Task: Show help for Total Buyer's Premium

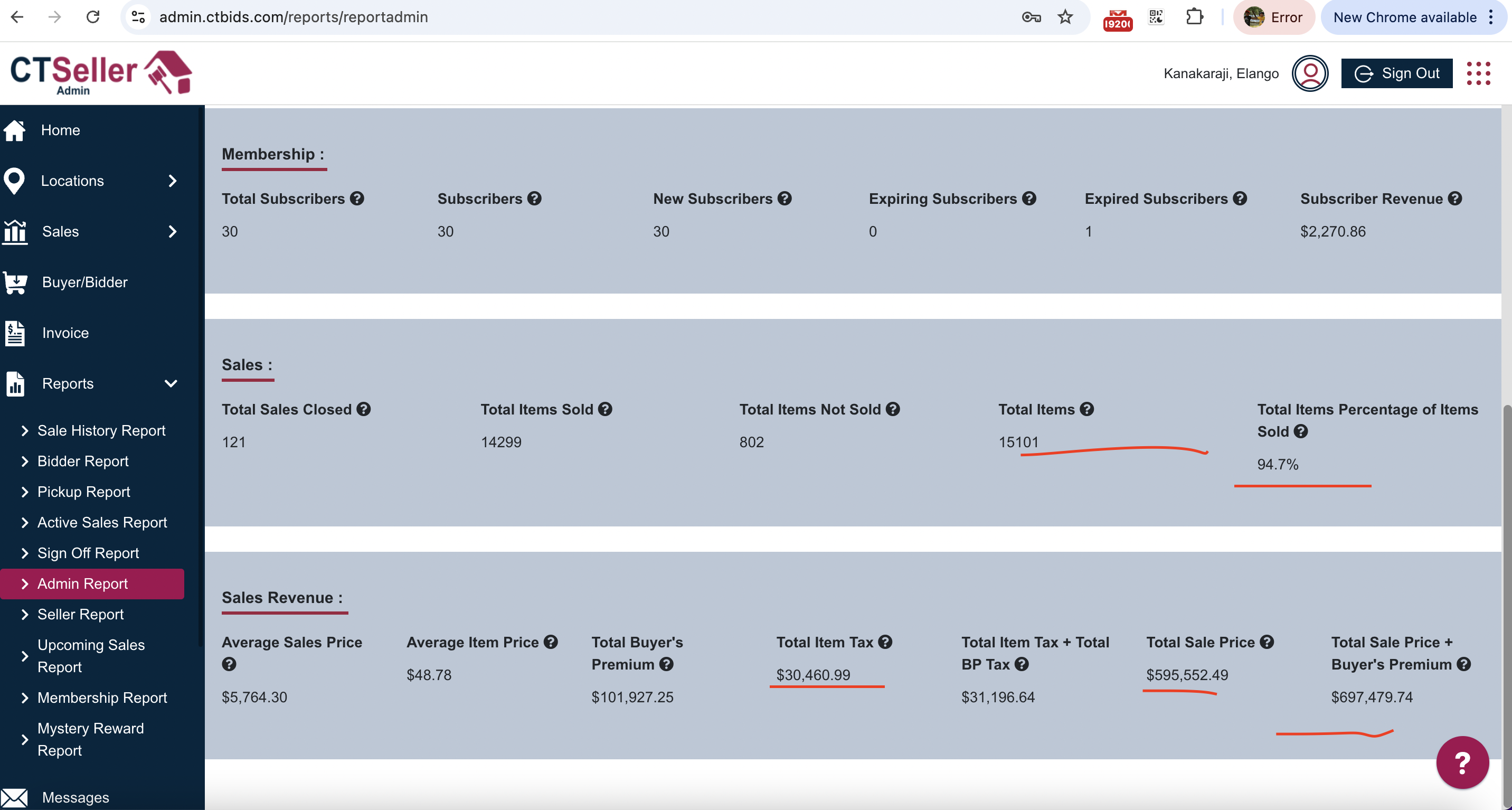Action: (666, 664)
